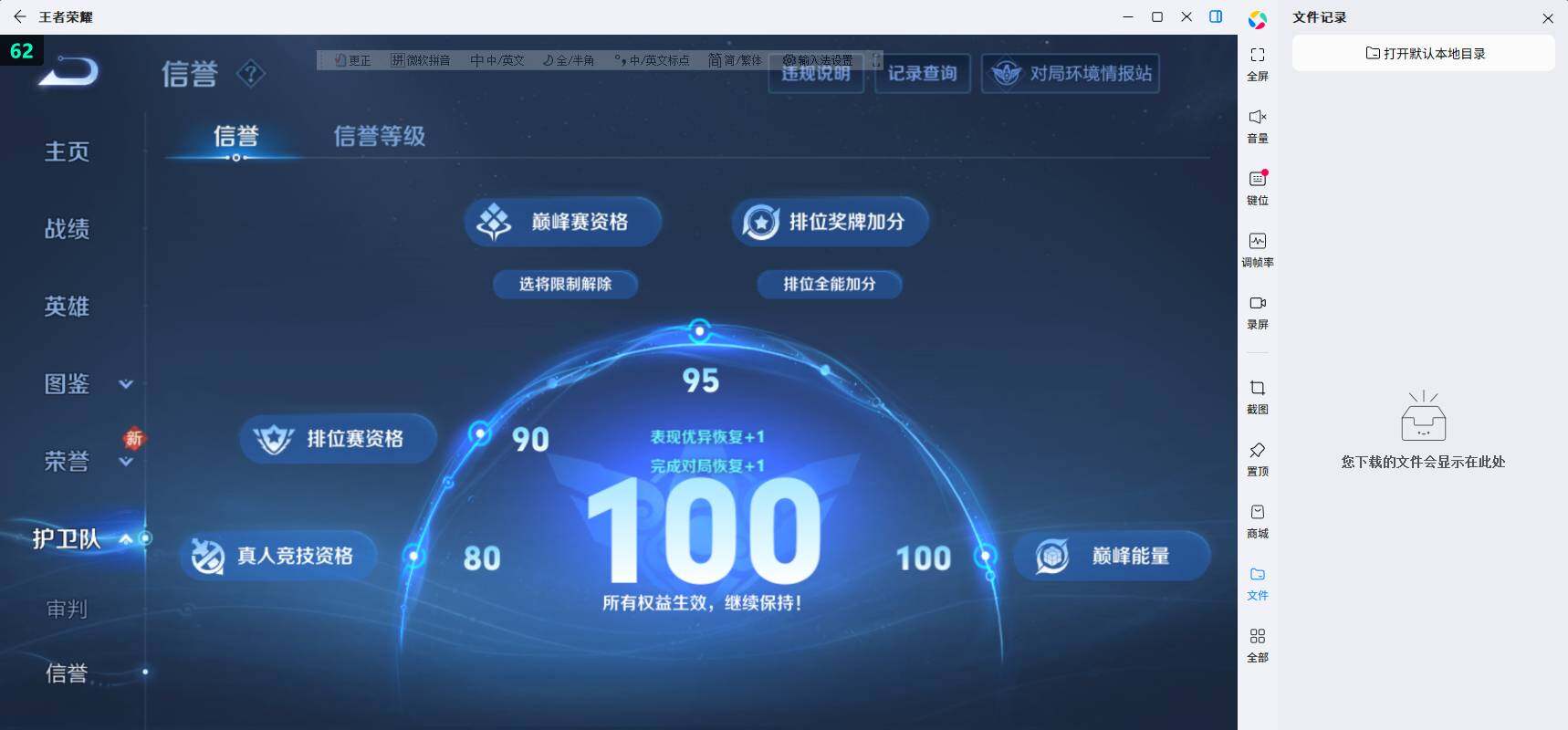This screenshot has width=1568, height=730.
Task: Open the 调帧率 frame rate tool
Action: tap(1258, 250)
